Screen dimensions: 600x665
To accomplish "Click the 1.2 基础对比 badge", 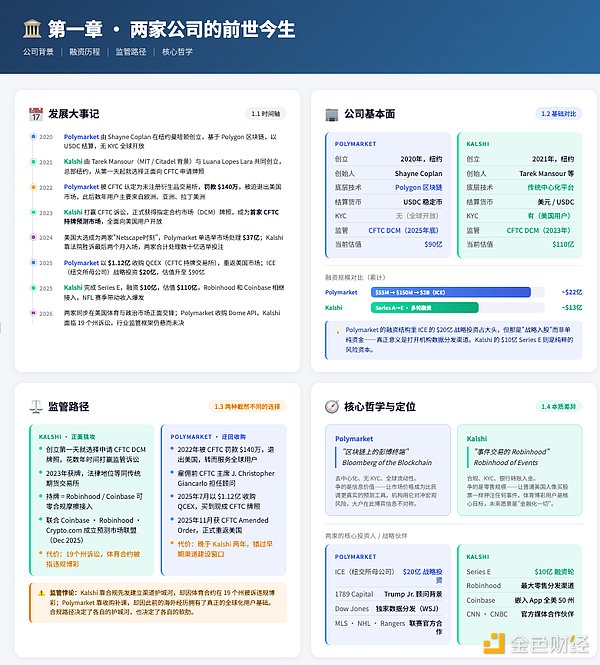I will pos(559,114).
